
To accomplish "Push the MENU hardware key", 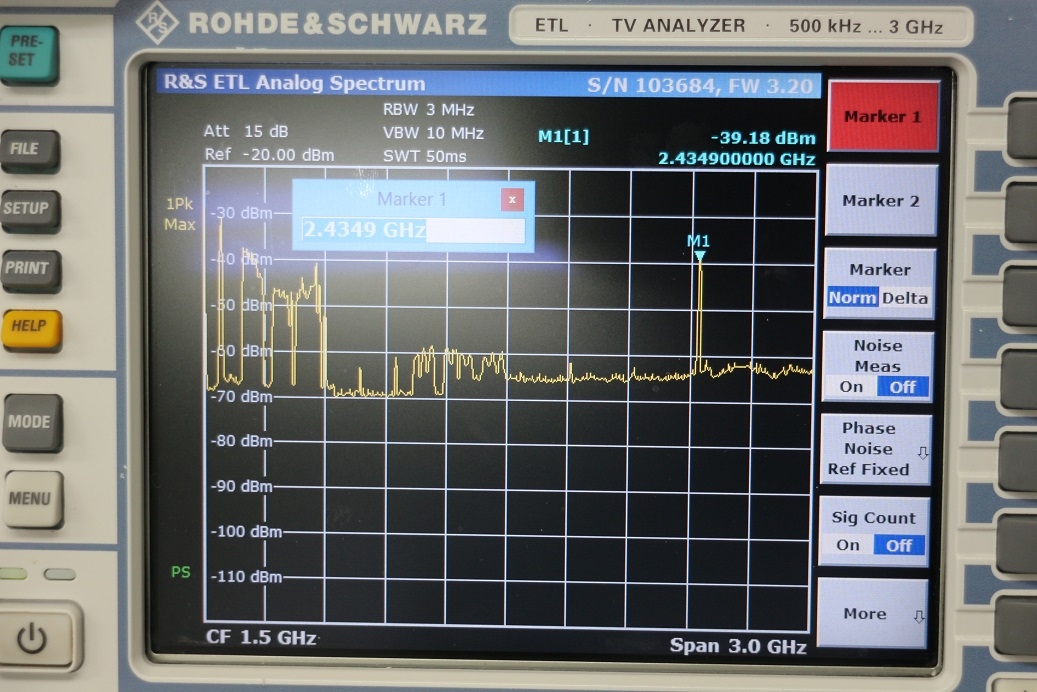I will coord(34,498).
